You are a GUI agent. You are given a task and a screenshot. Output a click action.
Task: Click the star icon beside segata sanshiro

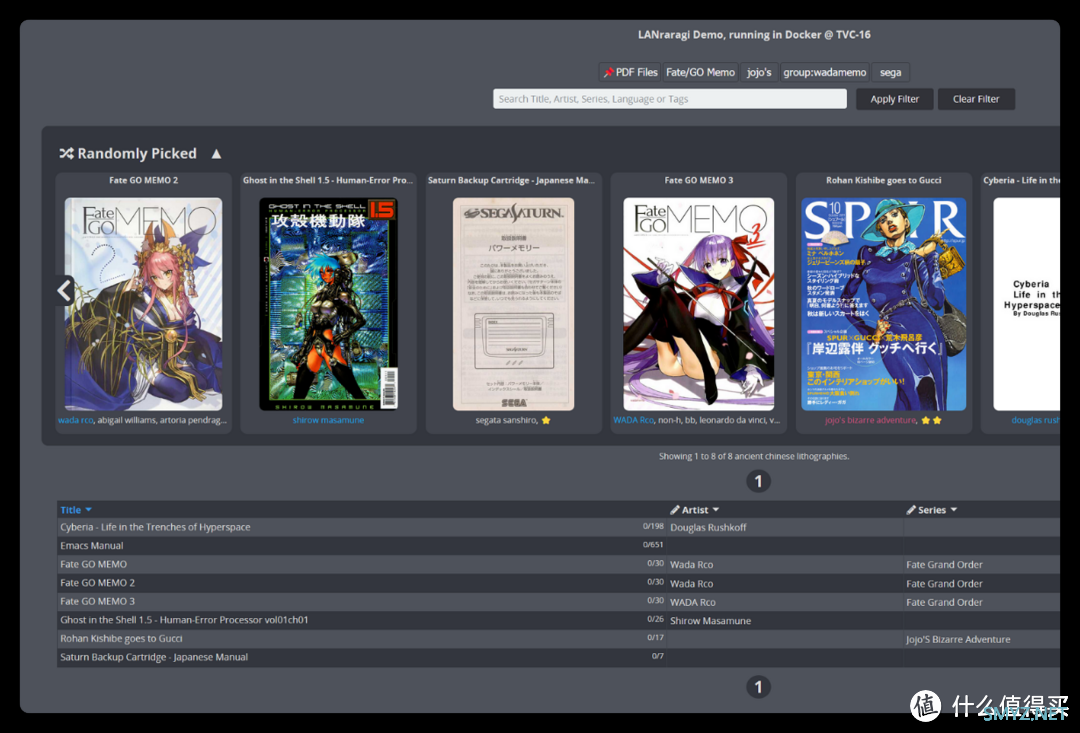(x=546, y=420)
